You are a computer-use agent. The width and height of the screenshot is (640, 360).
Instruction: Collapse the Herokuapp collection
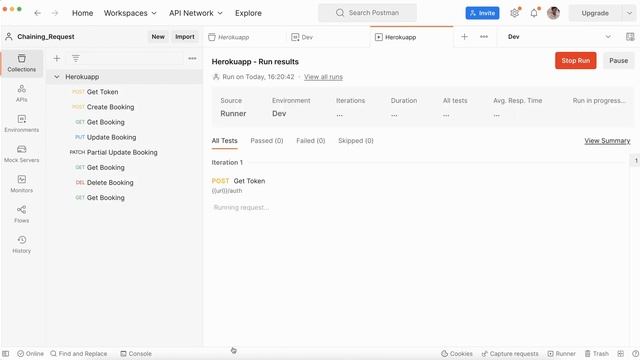click(57, 77)
